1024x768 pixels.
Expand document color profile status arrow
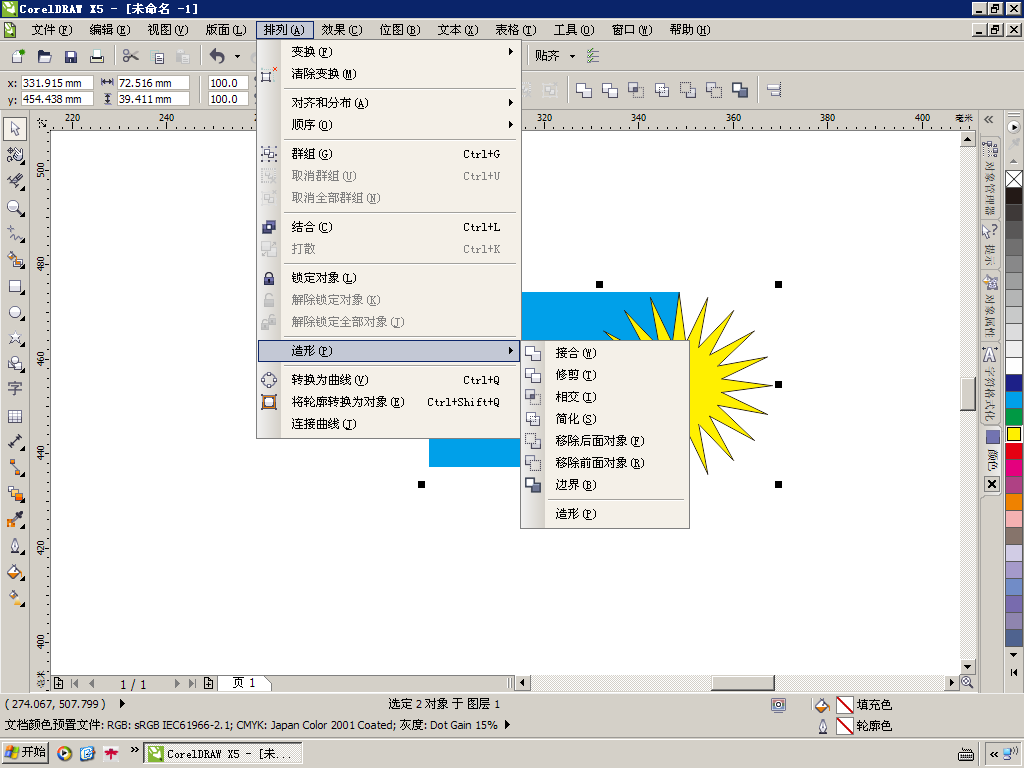(507, 724)
